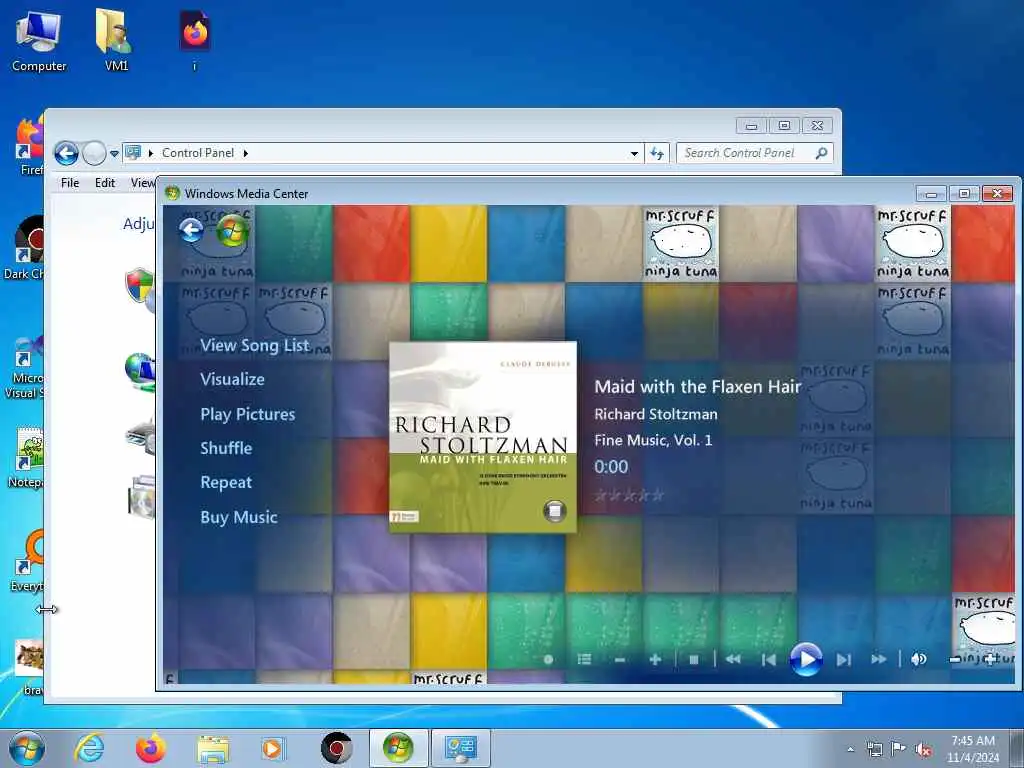Show hidden tray icons
This screenshot has width=1024, height=768.
point(850,749)
